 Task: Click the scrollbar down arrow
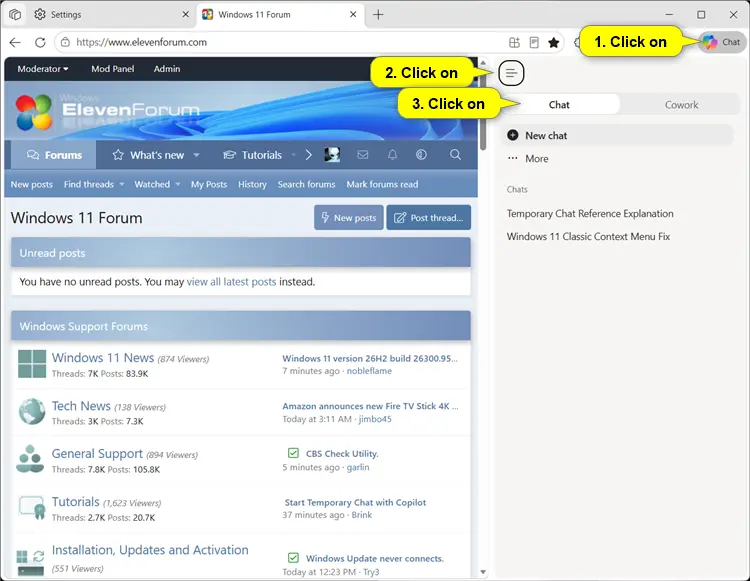(x=483, y=572)
